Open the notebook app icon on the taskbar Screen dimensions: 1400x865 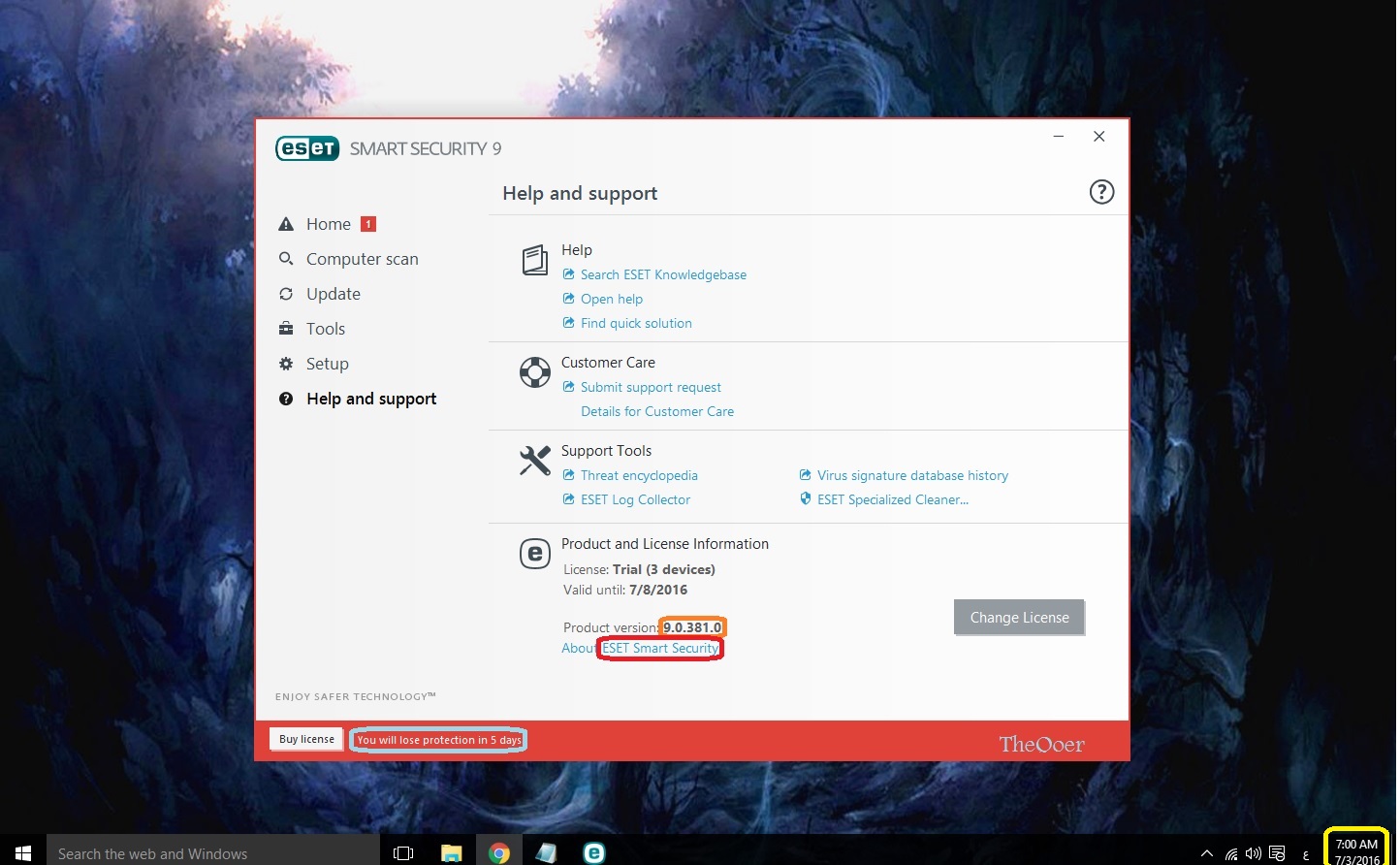pyautogui.click(x=546, y=853)
